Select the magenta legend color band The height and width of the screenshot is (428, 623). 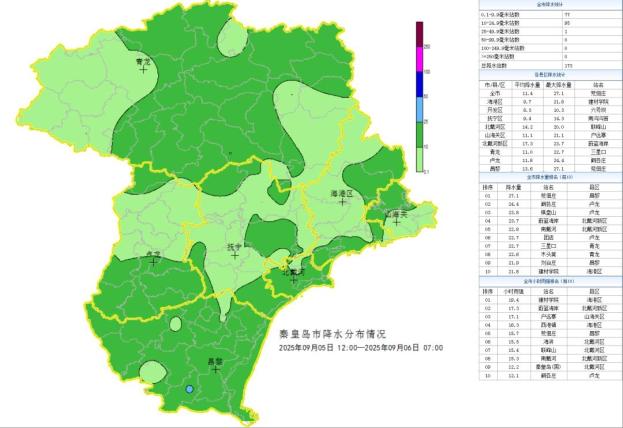tap(420, 62)
